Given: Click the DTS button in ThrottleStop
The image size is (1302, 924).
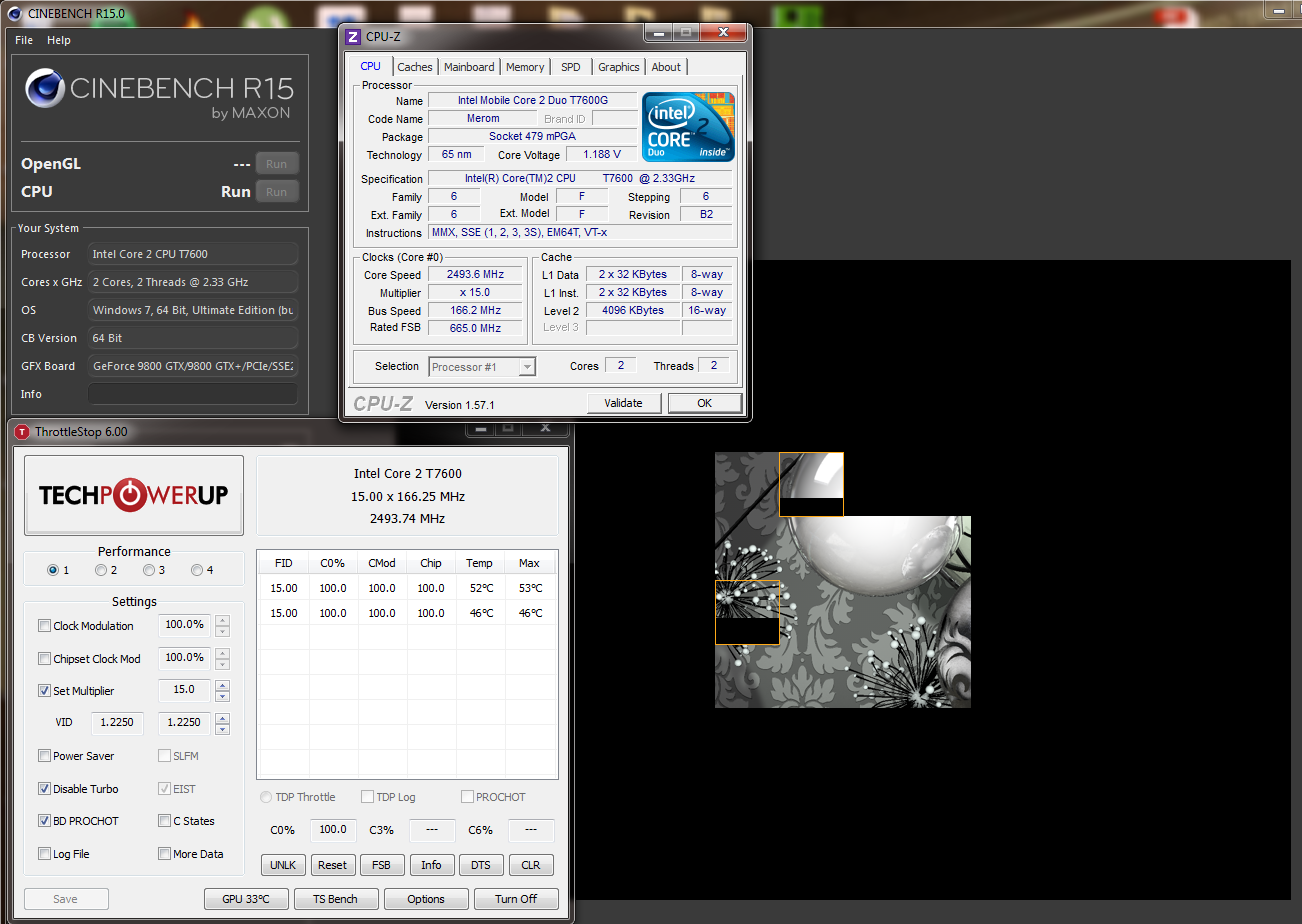Looking at the screenshot, I should (481, 865).
